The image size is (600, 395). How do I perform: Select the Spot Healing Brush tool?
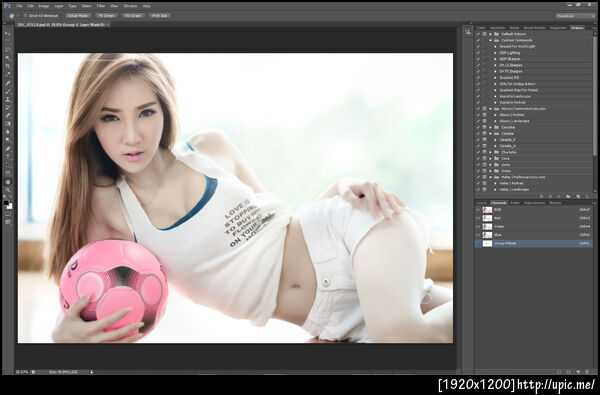pos(8,83)
